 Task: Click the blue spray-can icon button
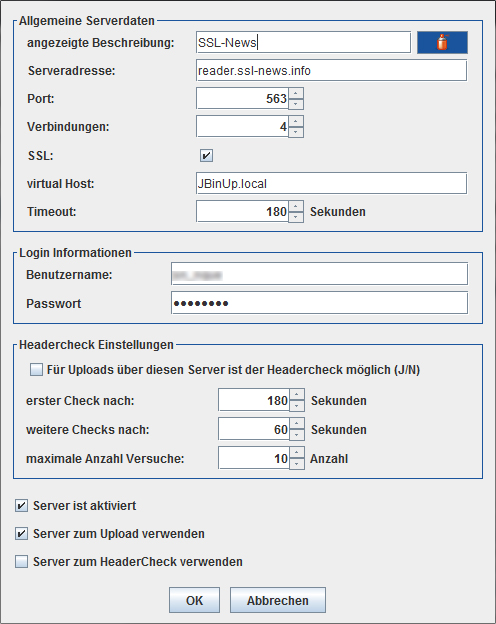pos(442,42)
